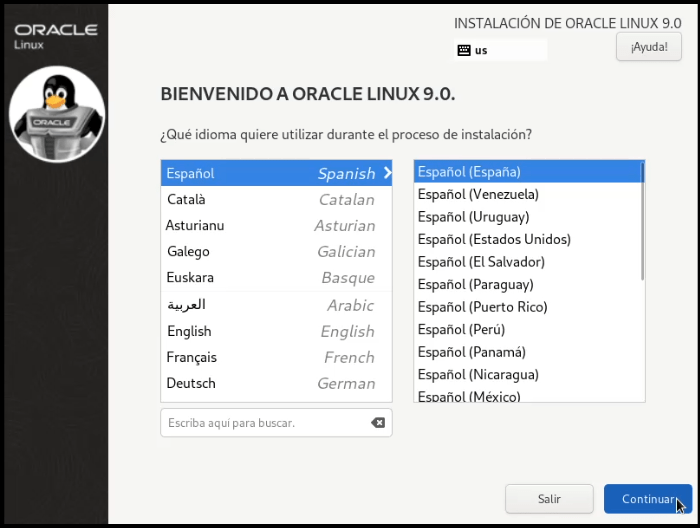Select Español (Panamá) locale
The height and width of the screenshot is (528, 700).
pos(471,352)
